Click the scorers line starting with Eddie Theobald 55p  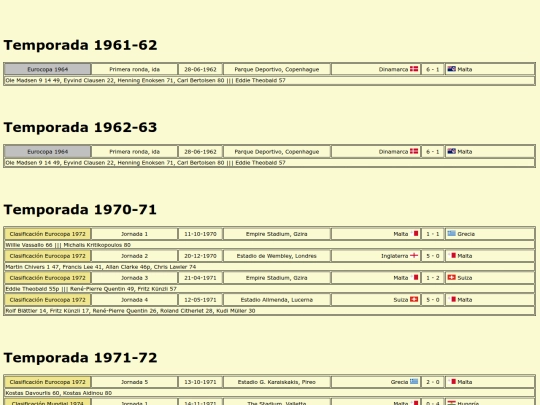[x=270, y=289]
